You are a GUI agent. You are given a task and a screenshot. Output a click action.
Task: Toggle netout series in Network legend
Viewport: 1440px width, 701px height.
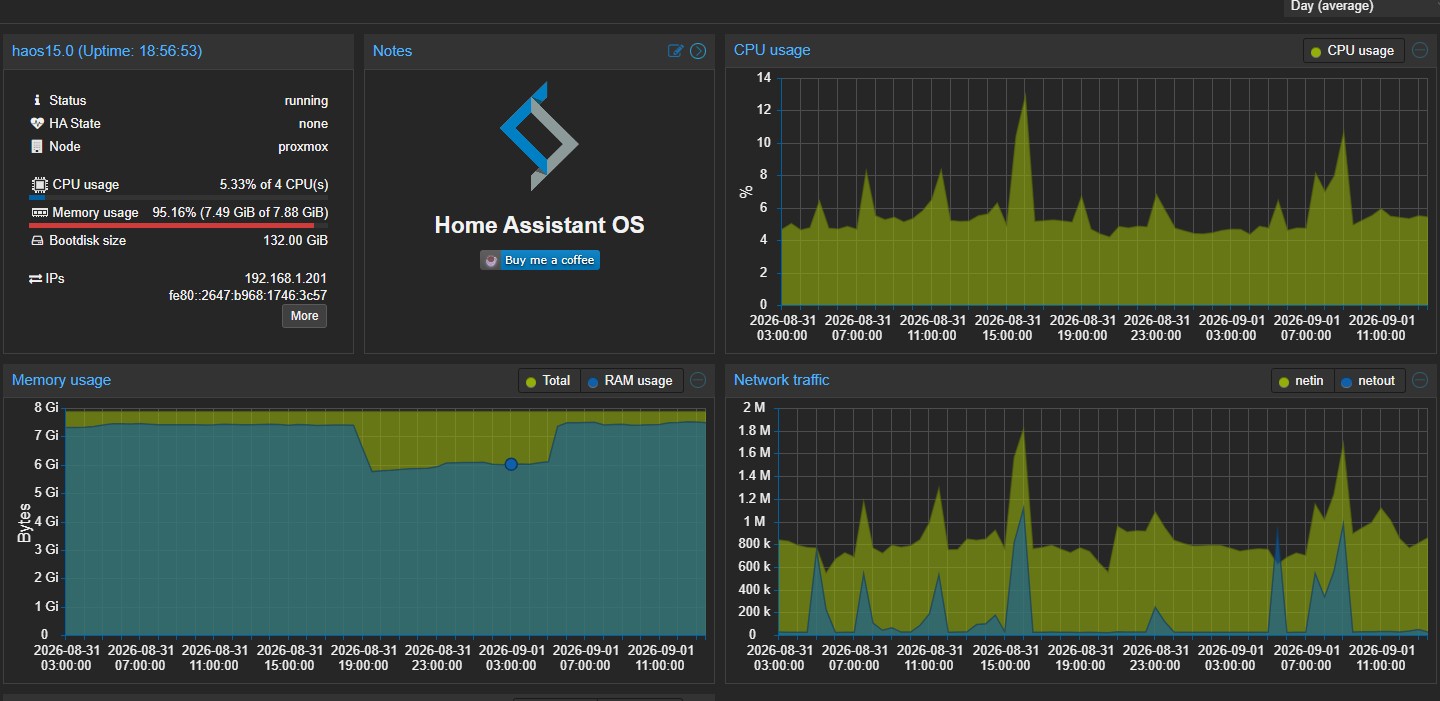(1368, 381)
